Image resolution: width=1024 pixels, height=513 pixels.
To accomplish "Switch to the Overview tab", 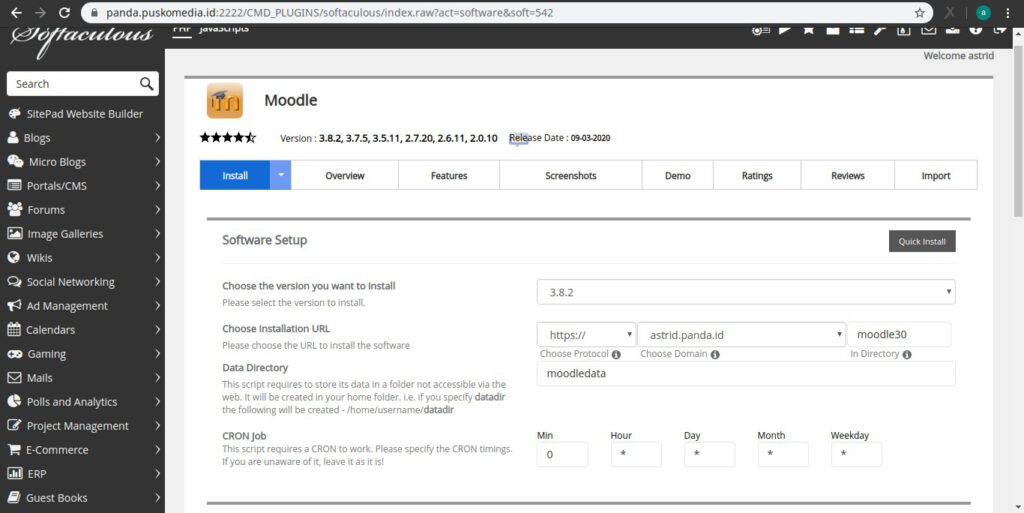I will (x=345, y=175).
